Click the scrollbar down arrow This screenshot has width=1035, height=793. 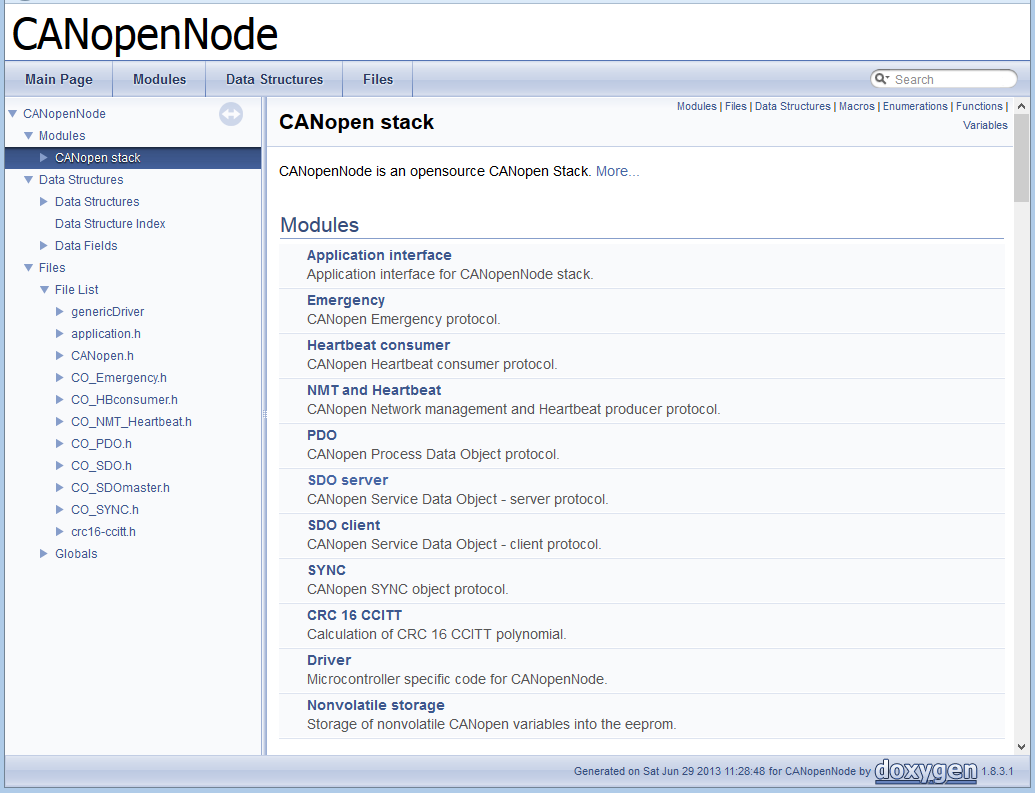tap(1021, 747)
